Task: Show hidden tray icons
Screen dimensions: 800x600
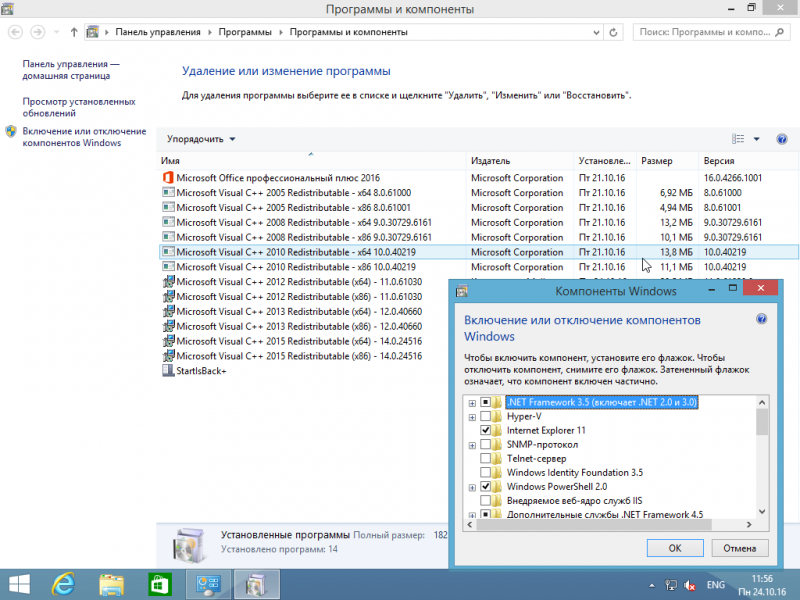Action: (652, 585)
